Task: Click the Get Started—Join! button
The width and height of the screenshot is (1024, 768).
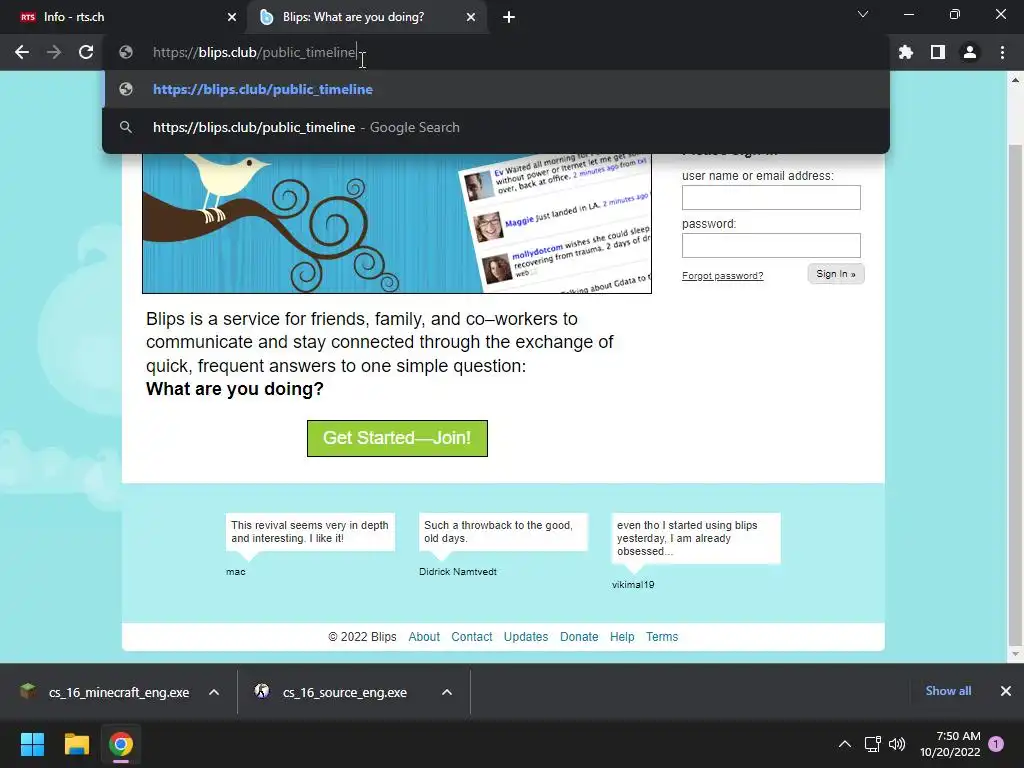Action: (397, 438)
